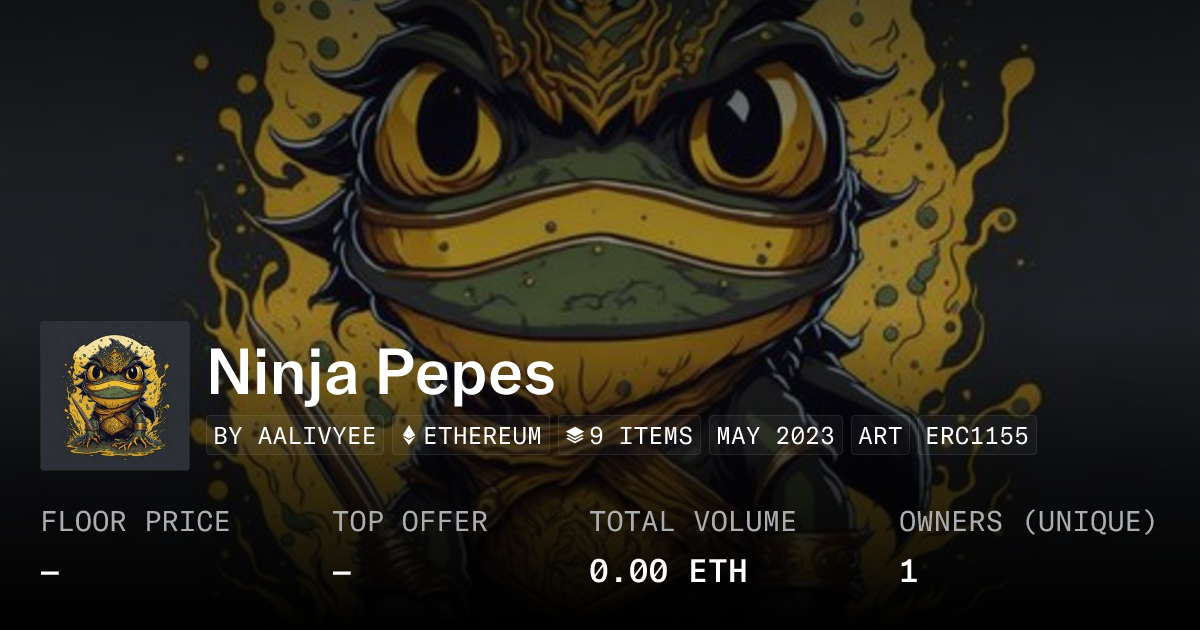This screenshot has width=1200, height=630.
Task: Click the ART category tag
Action: pos(880,436)
